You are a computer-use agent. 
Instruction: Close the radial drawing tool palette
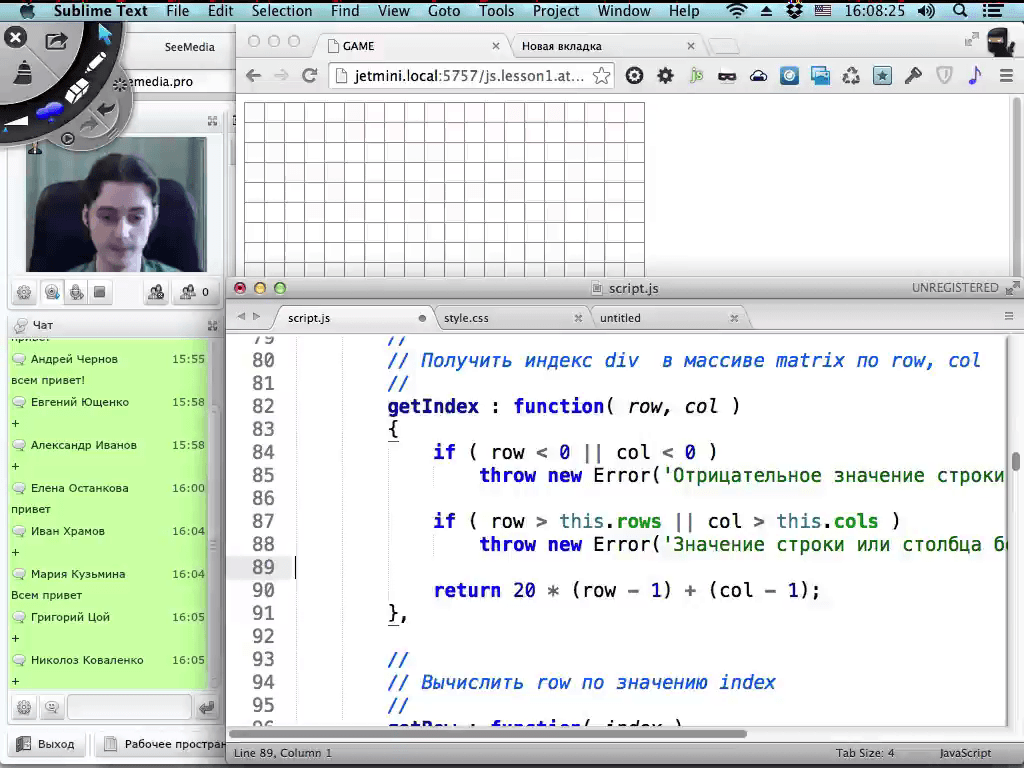(15, 38)
